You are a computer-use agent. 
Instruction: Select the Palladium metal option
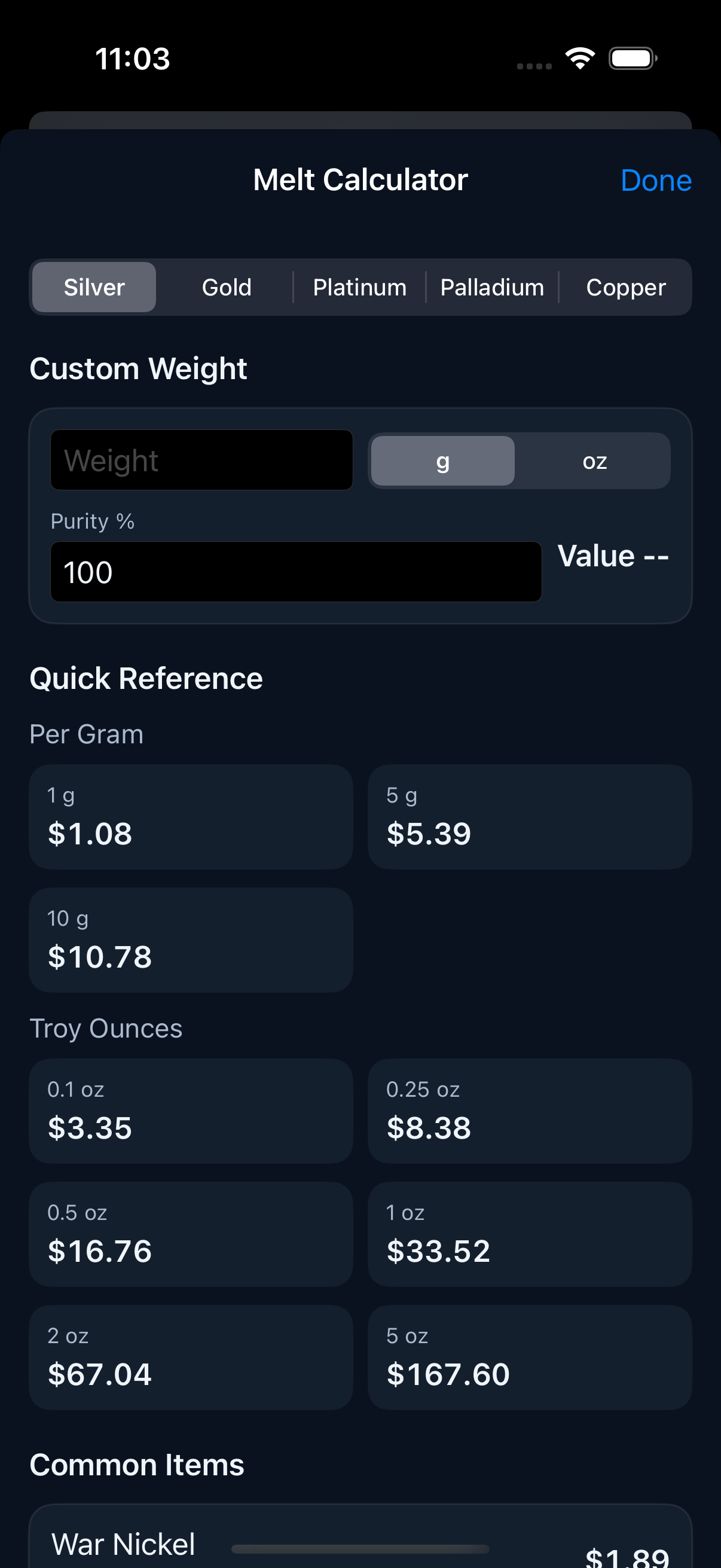pyautogui.click(x=491, y=286)
